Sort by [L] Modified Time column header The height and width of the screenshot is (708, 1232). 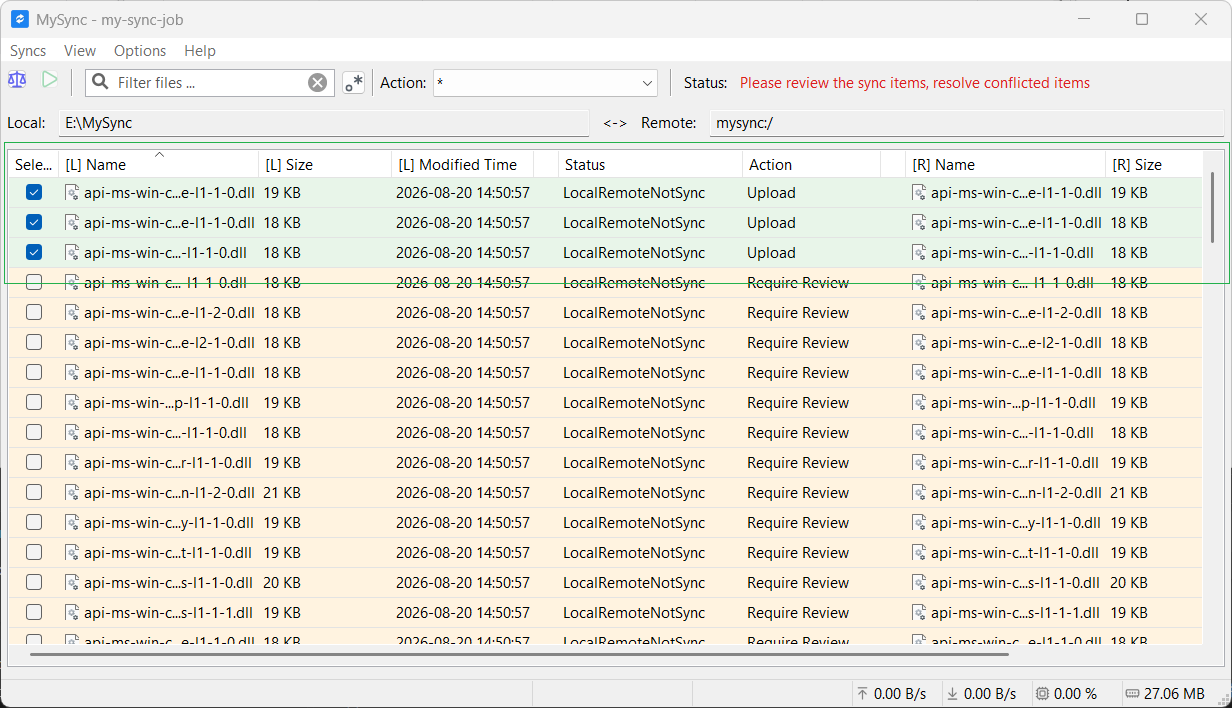pos(462,165)
